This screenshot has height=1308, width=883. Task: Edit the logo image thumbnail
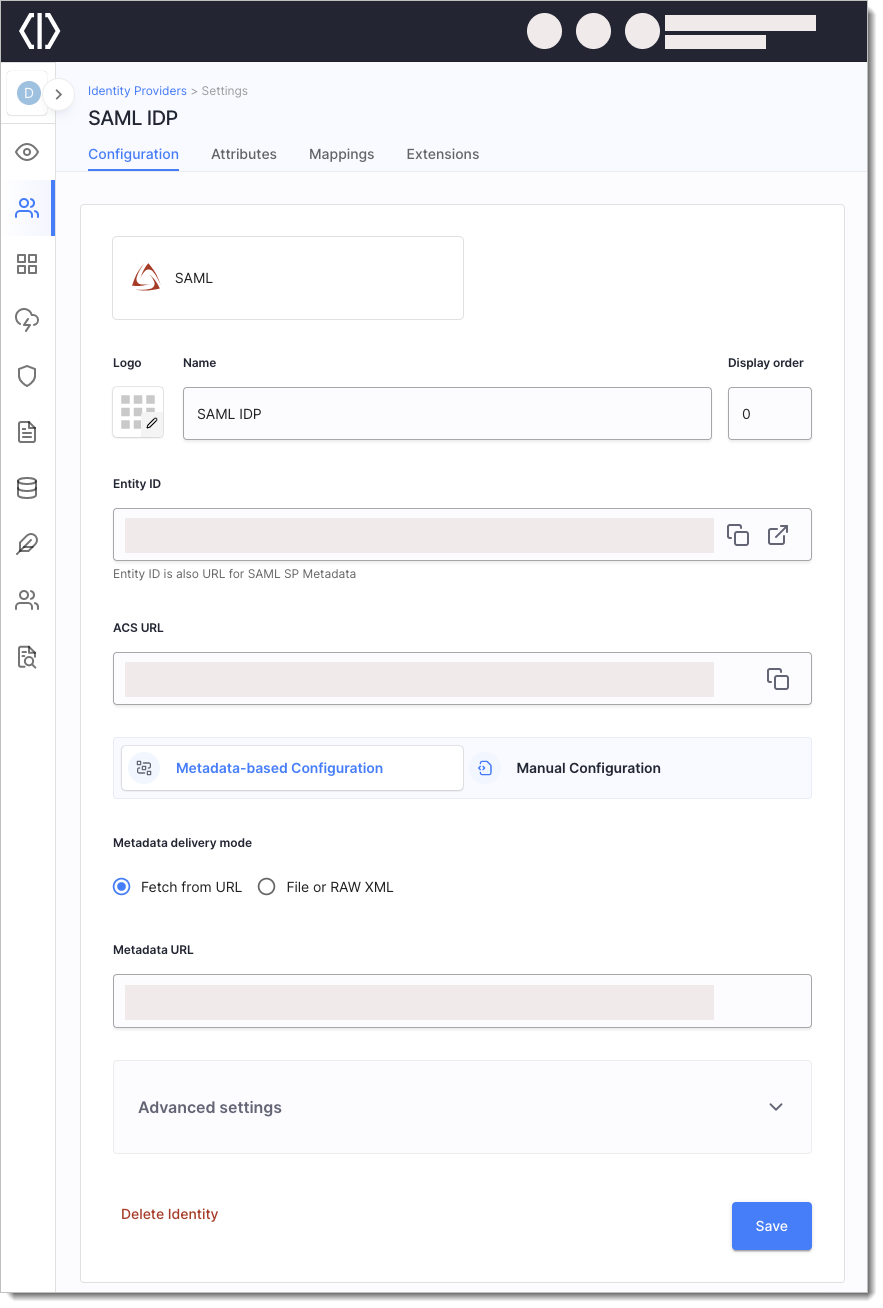(x=138, y=413)
